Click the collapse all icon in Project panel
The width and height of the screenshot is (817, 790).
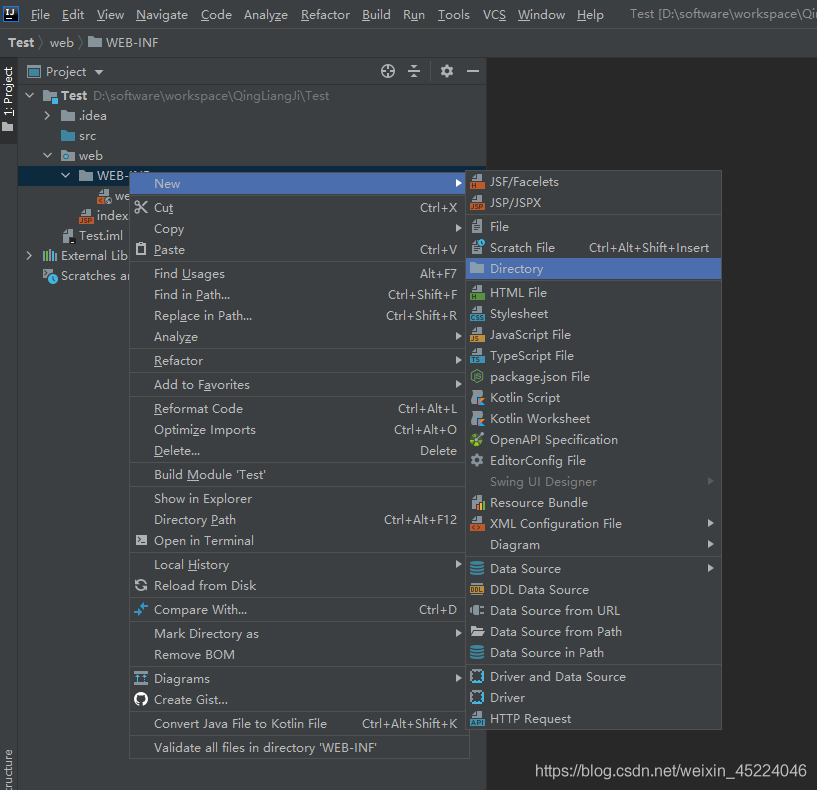coord(414,71)
